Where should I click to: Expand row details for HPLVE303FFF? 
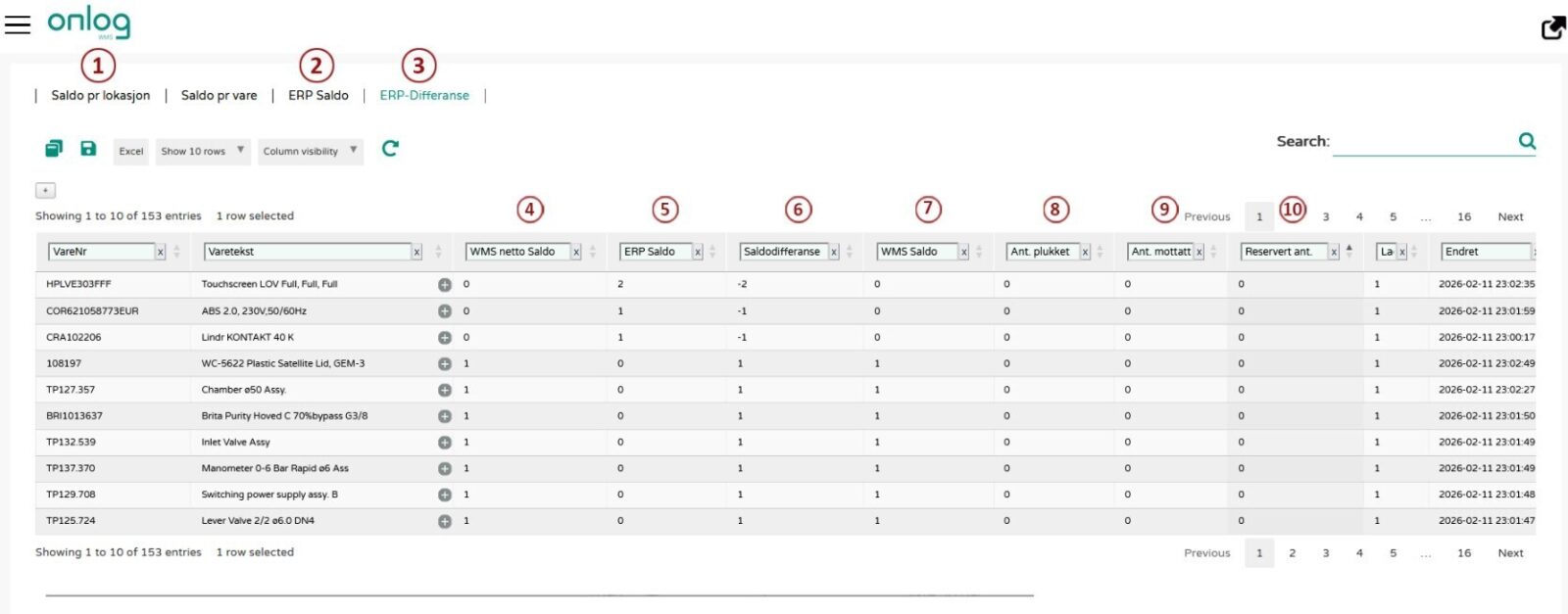[445, 285]
